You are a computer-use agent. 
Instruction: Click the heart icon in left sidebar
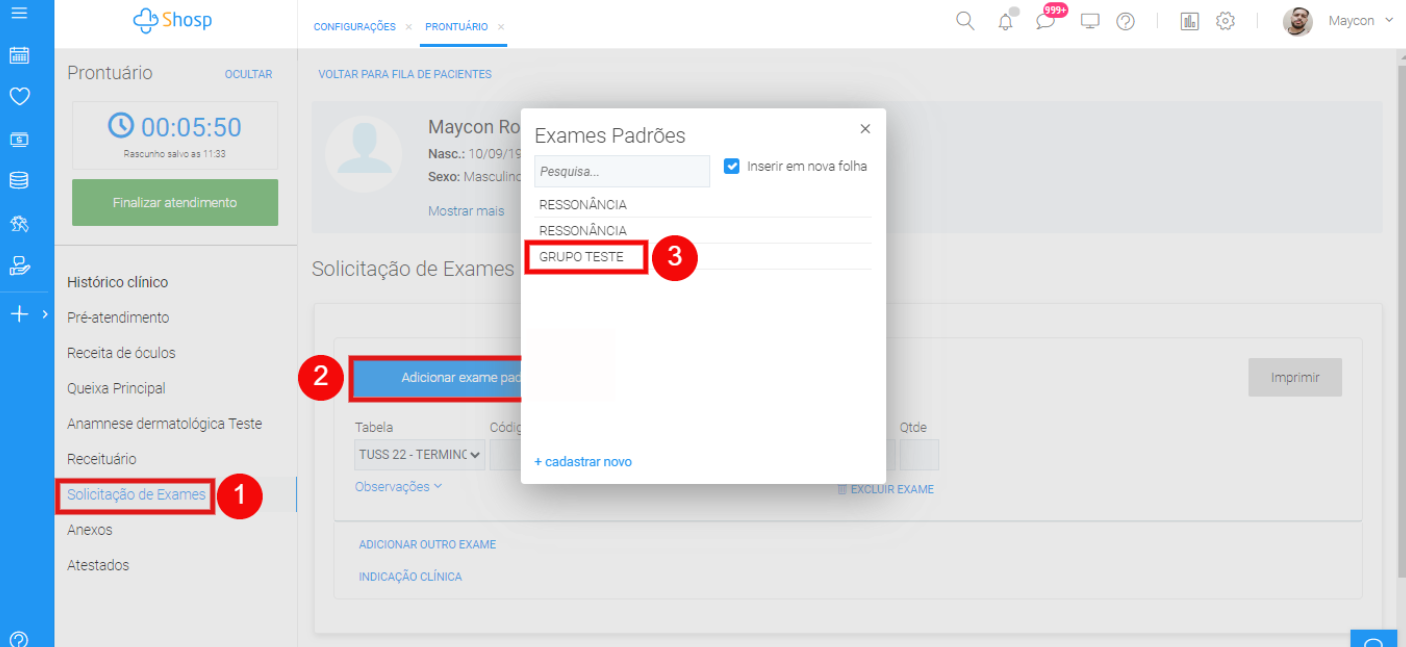click(x=19, y=97)
